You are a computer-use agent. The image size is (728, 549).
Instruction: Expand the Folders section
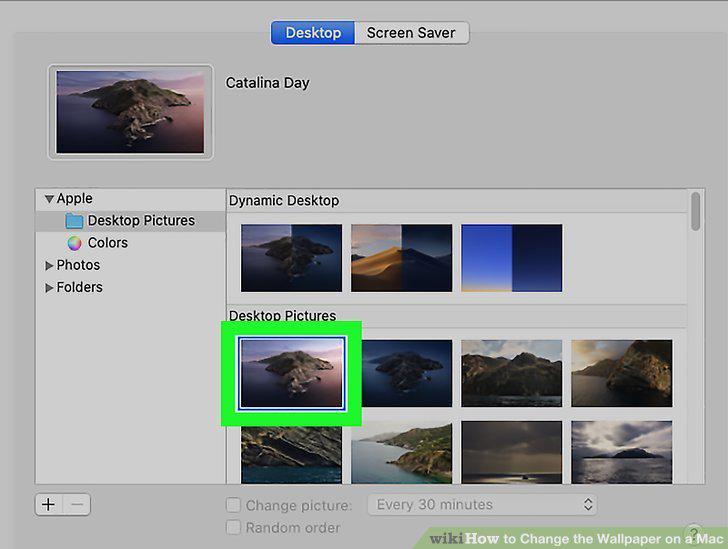[49, 288]
